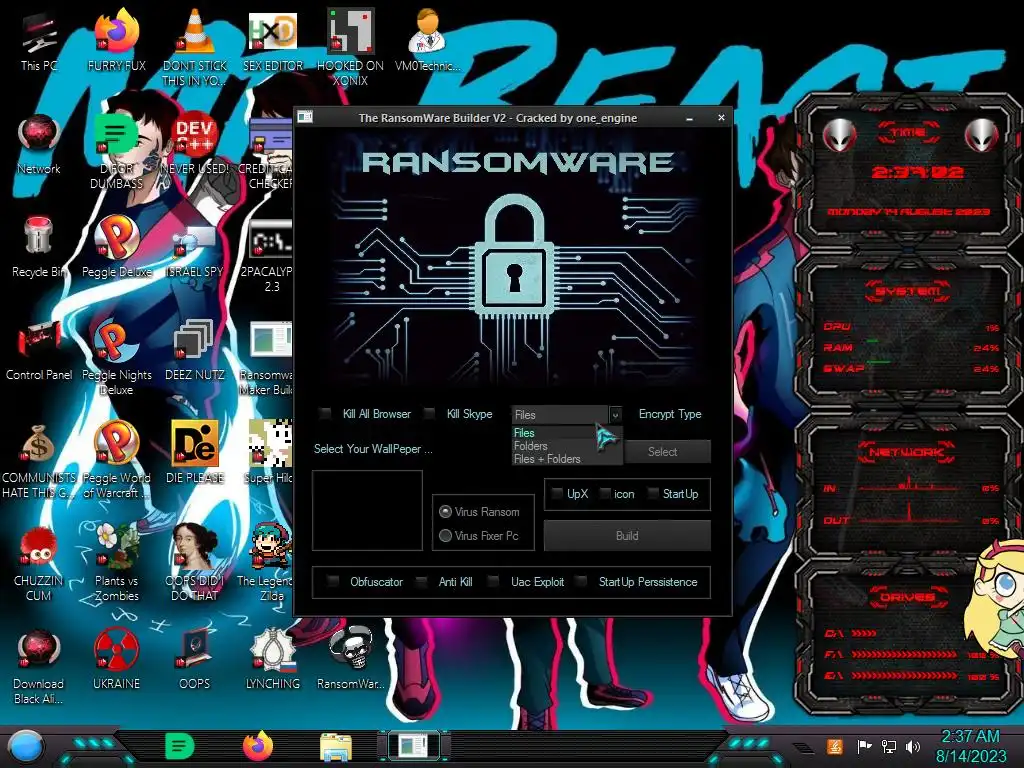Viewport: 1024px width, 768px height.
Task: Open the Firefox shortcut labeled FURRY FUX
Action: coord(116,40)
